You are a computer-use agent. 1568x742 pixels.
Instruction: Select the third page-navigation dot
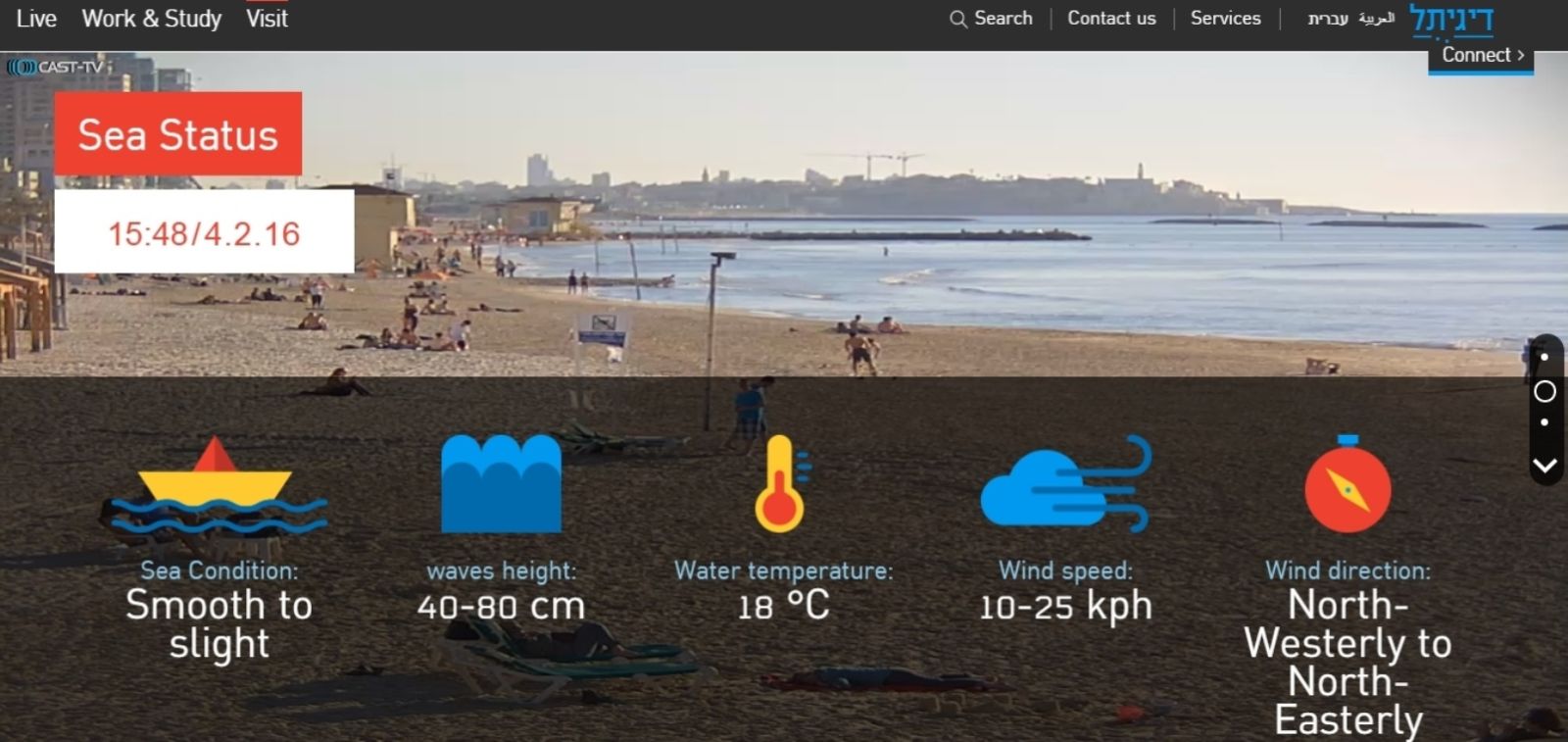click(x=1544, y=422)
